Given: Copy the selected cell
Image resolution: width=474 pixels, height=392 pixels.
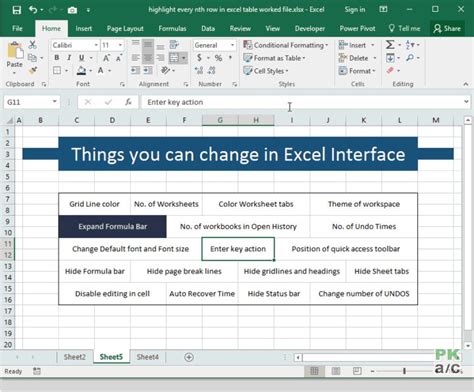Looking at the screenshot, I should point(32,58).
